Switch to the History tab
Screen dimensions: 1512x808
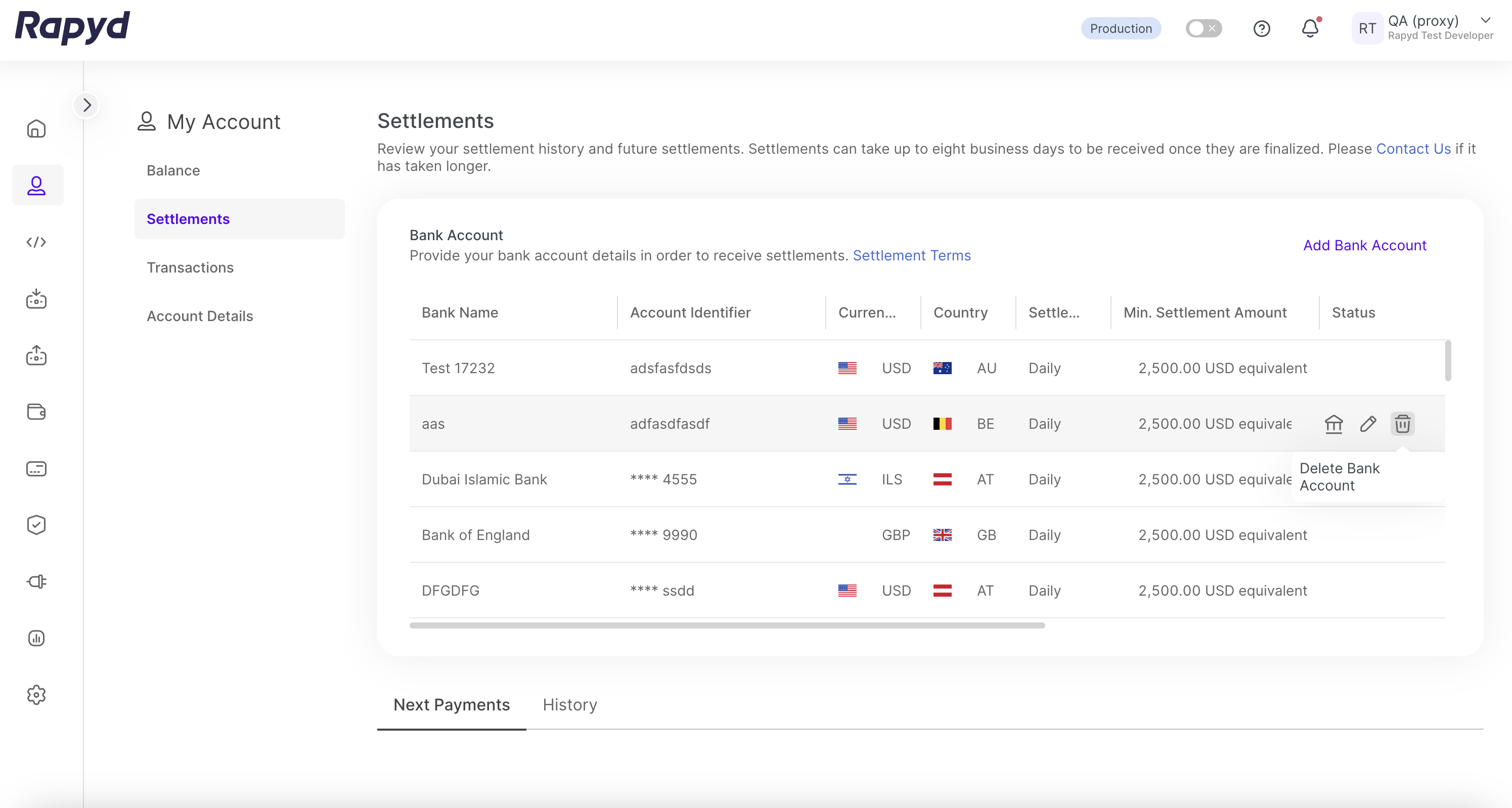coord(570,705)
